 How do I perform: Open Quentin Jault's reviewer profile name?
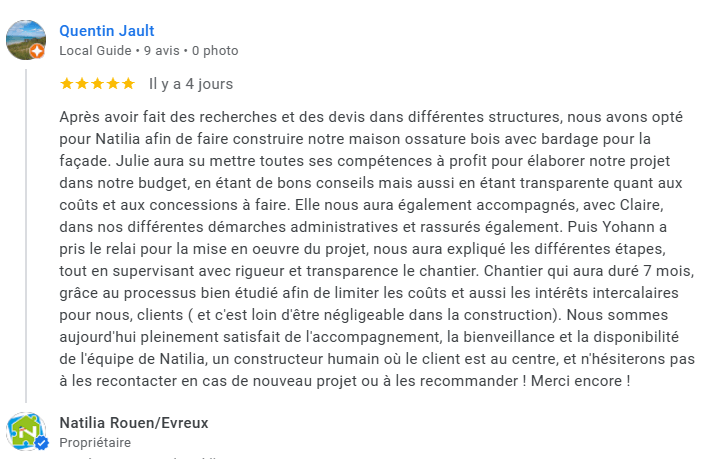[x=107, y=31]
